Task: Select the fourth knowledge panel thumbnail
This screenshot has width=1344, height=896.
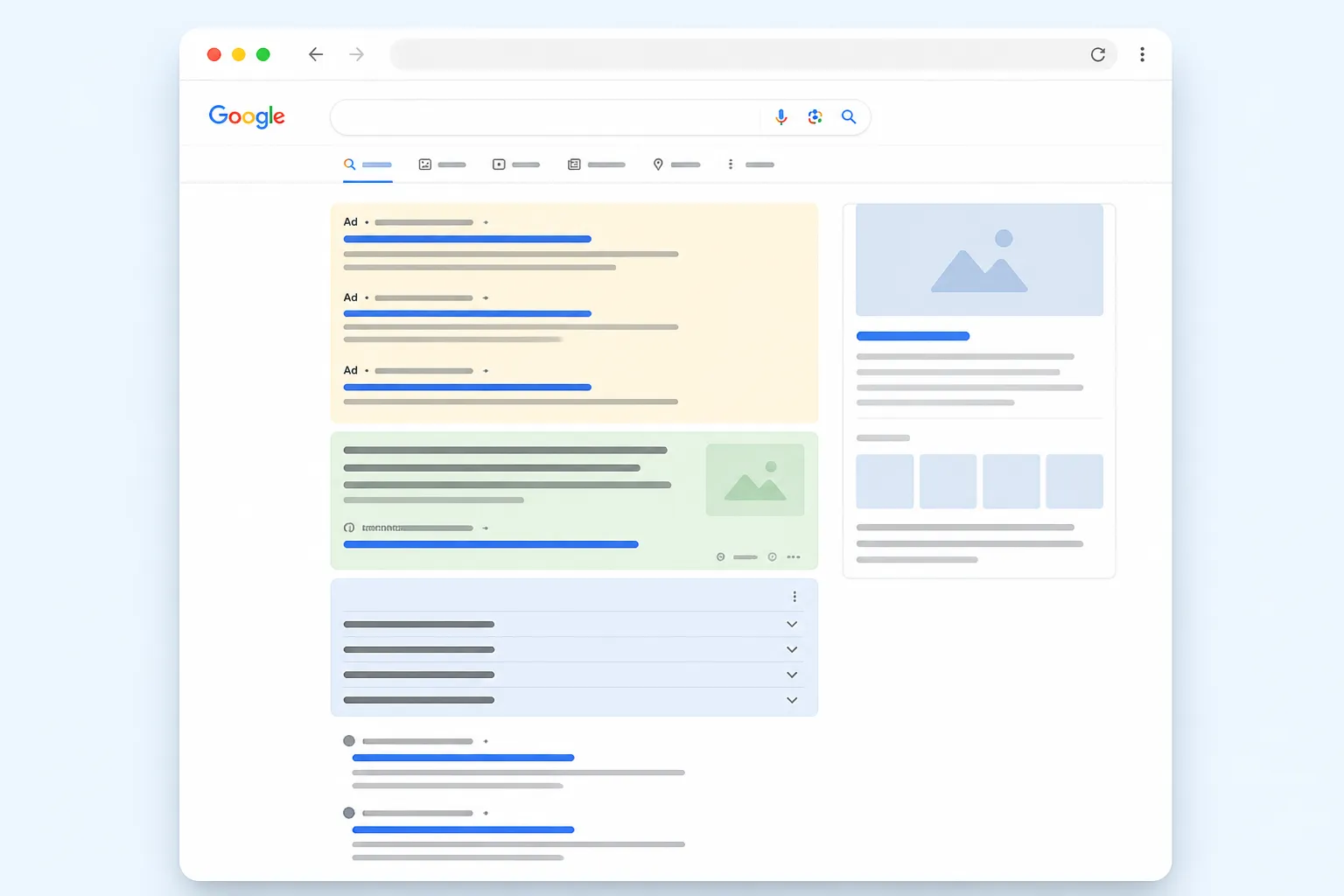Action: coord(1074,481)
